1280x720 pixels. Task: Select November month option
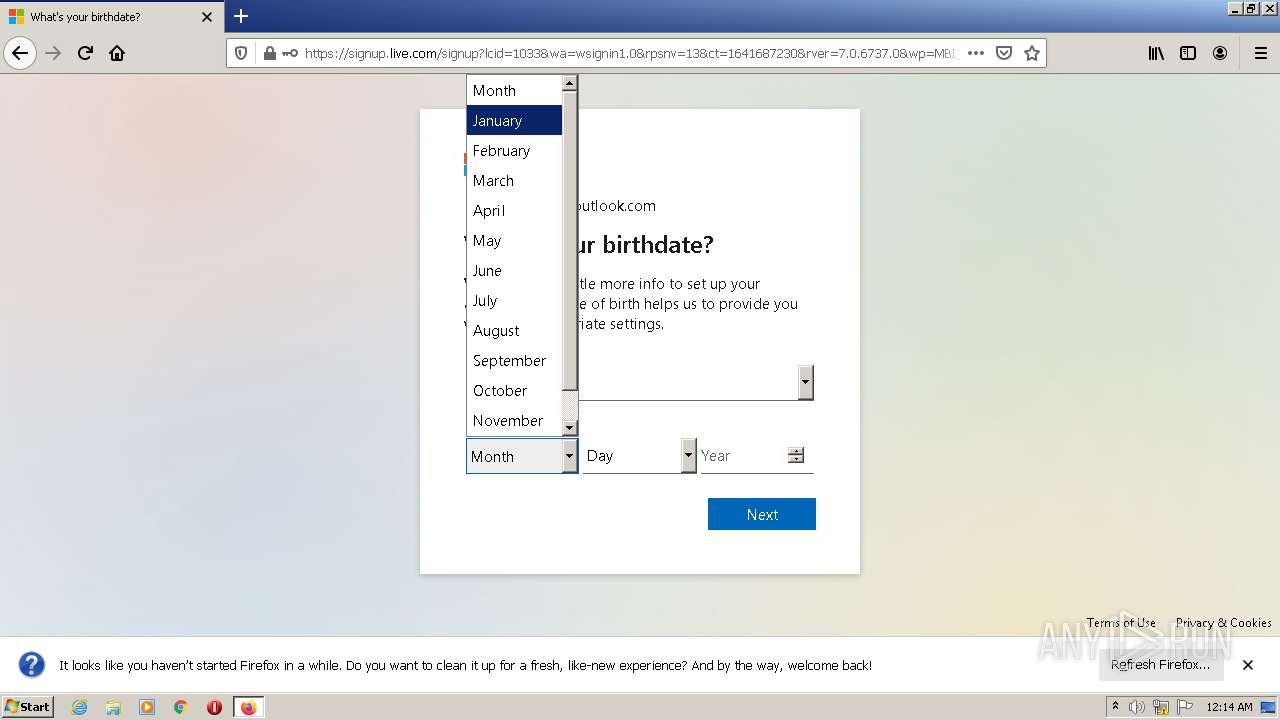(x=514, y=420)
